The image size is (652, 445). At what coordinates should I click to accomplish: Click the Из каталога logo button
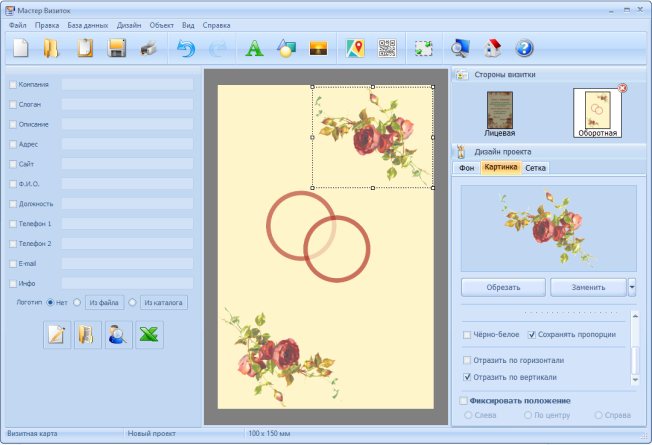163,302
